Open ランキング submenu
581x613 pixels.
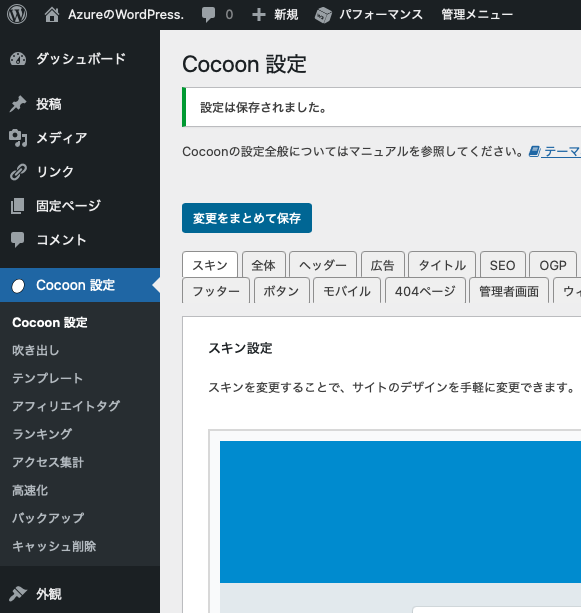pos(42,434)
